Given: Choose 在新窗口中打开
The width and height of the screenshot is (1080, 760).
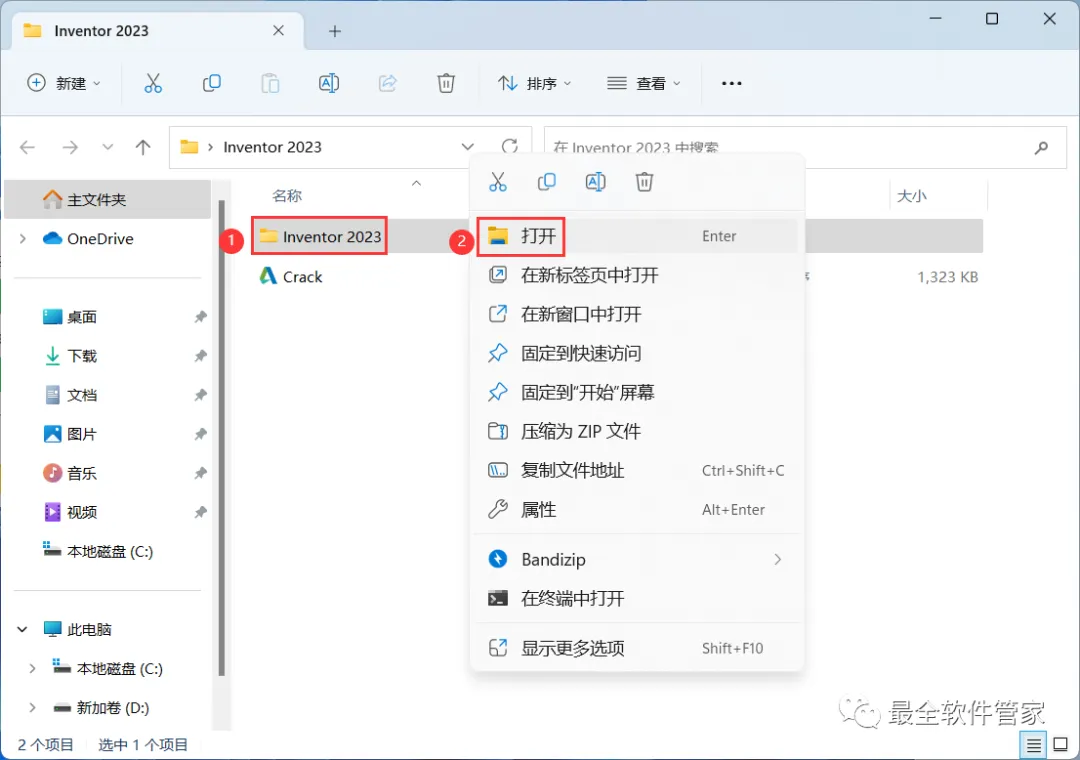Looking at the screenshot, I should tap(636, 314).
